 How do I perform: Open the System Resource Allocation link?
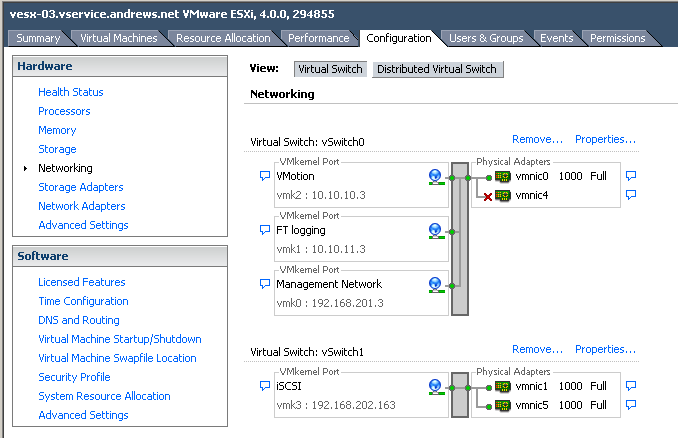point(104,396)
